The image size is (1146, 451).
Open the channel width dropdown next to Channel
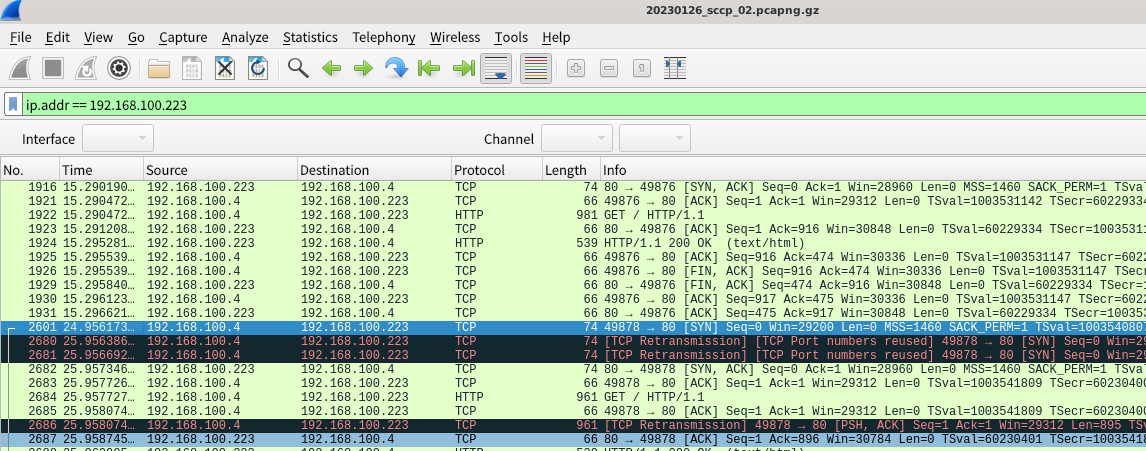click(655, 138)
